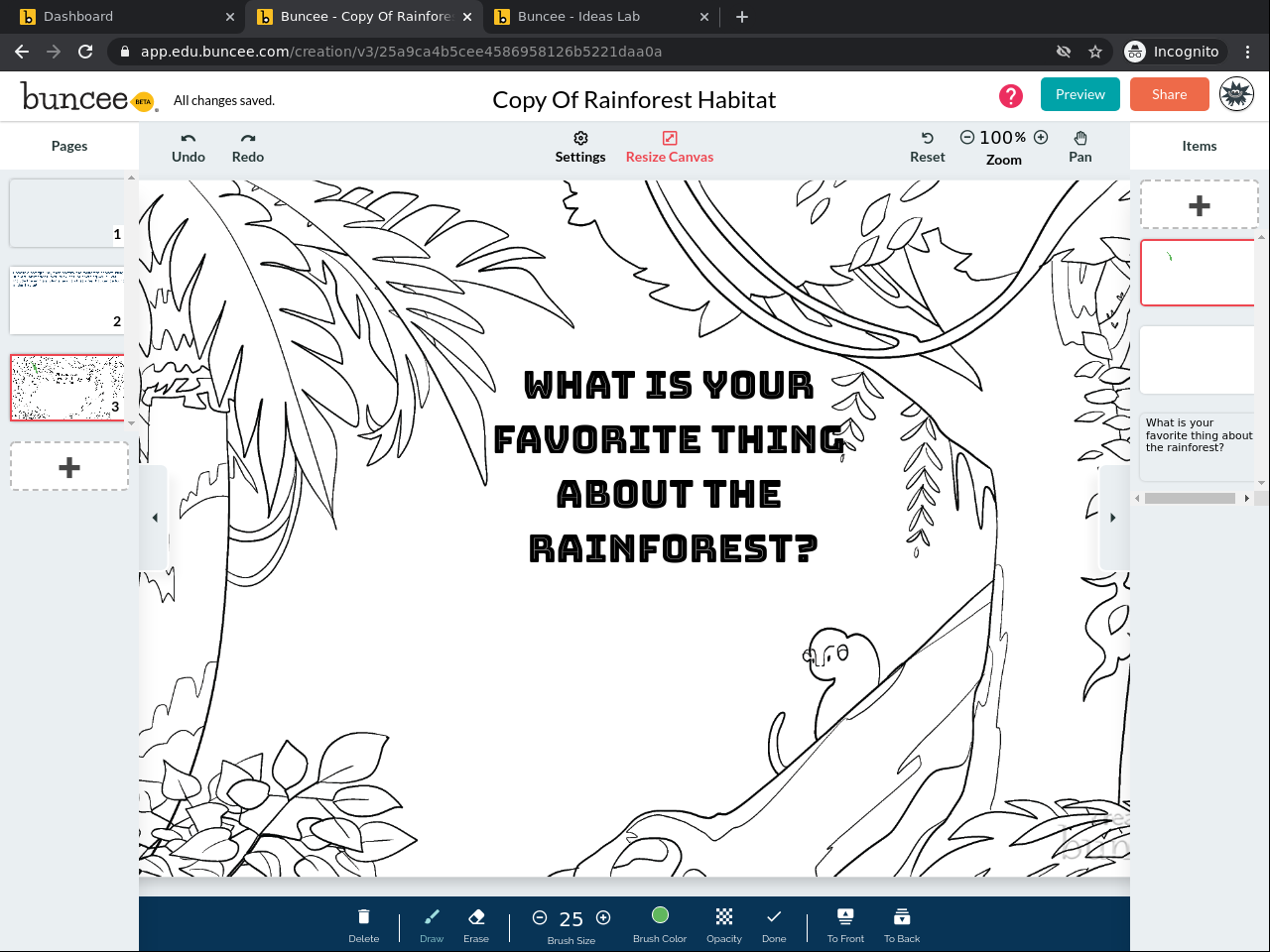1270x952 pixels.
Task: Click the 100% zoom value
Action: click(x=1003, y=138)
